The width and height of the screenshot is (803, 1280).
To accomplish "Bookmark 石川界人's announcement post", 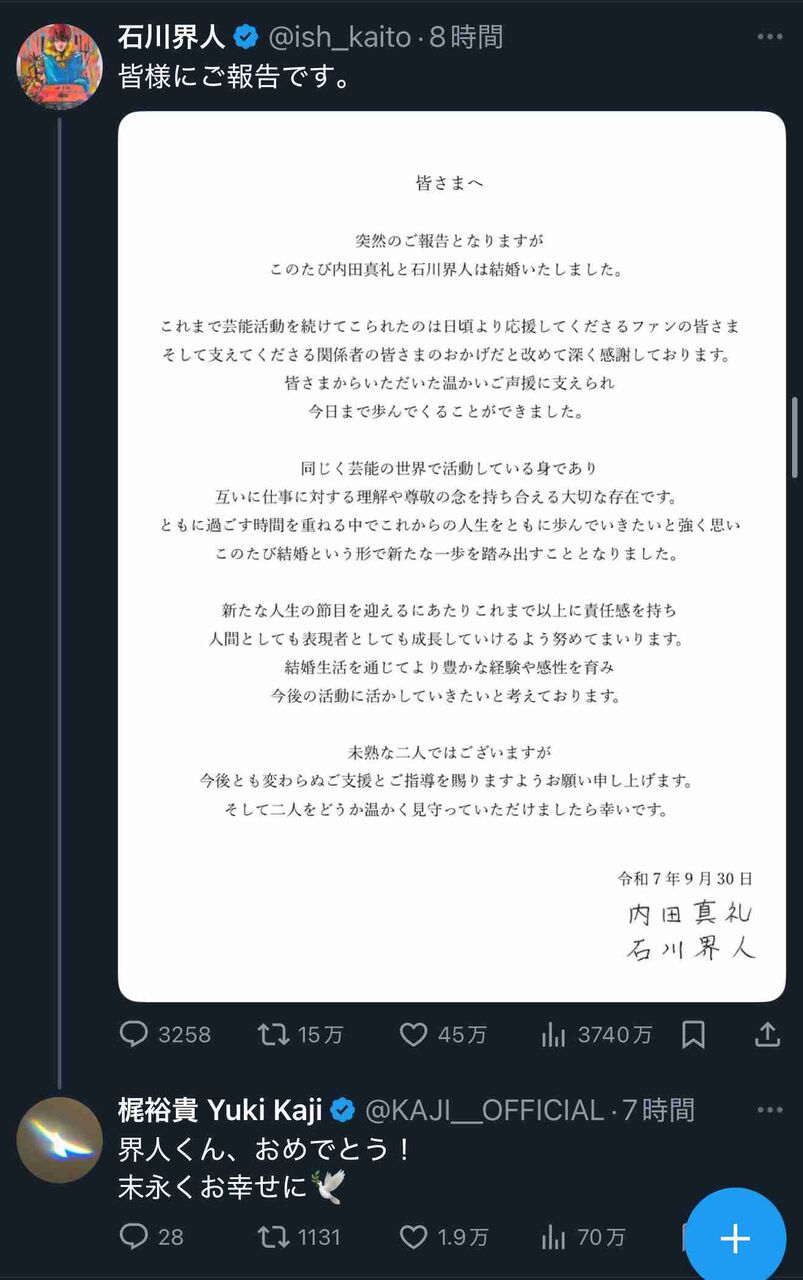I will [693, 1034].
